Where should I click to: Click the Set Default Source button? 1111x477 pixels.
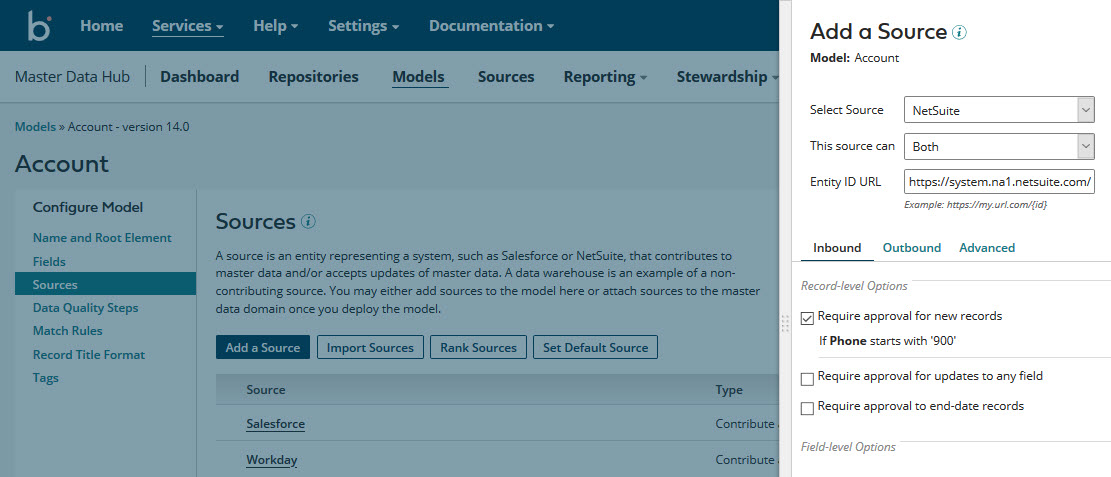pyautogui.click(x=595, y=347)
